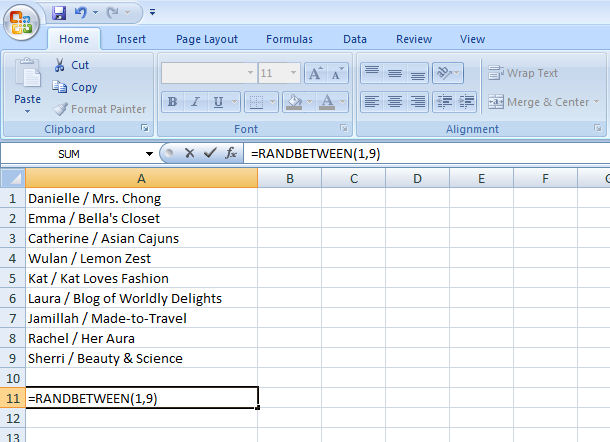Screen dimensions: 610x442
Task: Align text right in cell
Action: [418, 102]
